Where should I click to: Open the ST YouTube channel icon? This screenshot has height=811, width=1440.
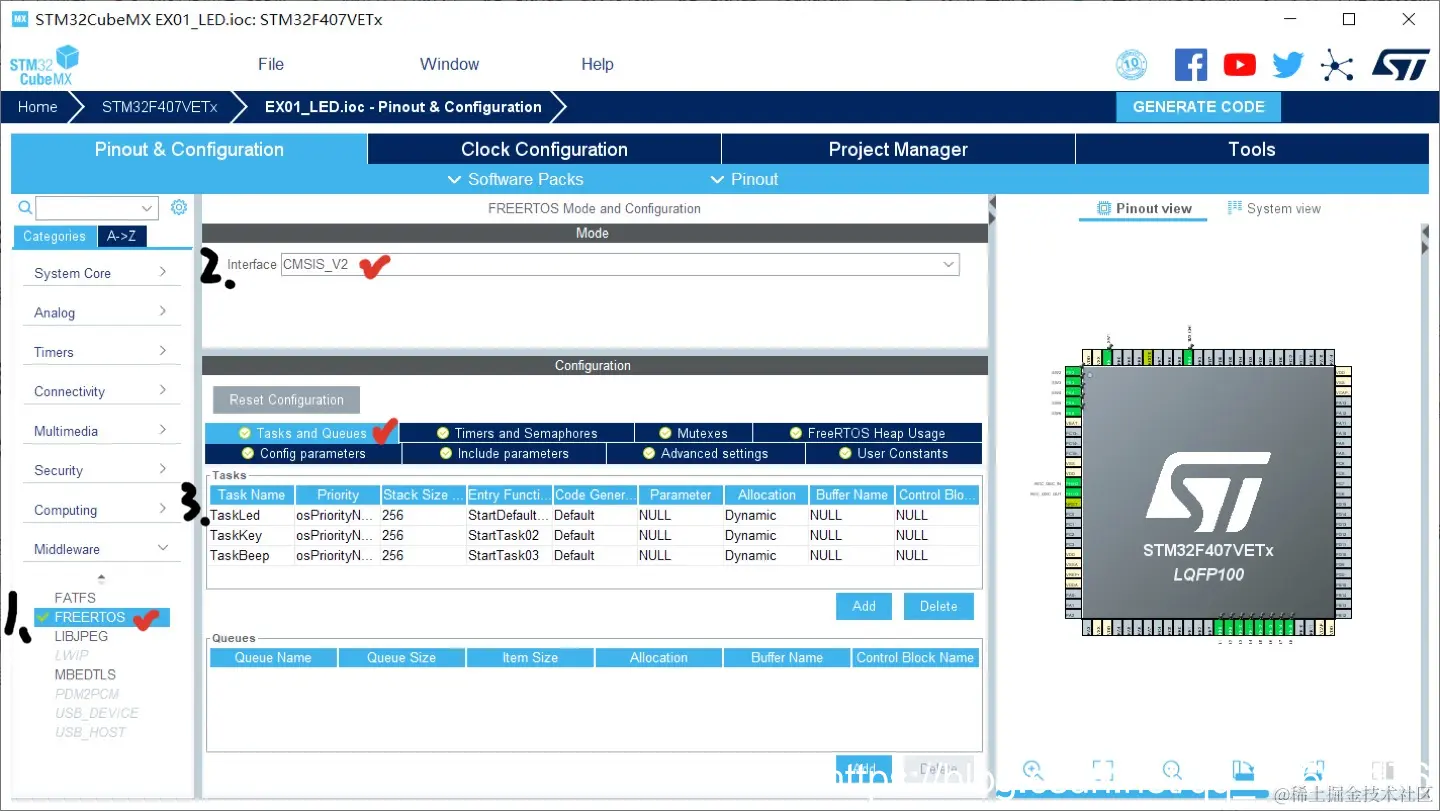pos(1239,65)
